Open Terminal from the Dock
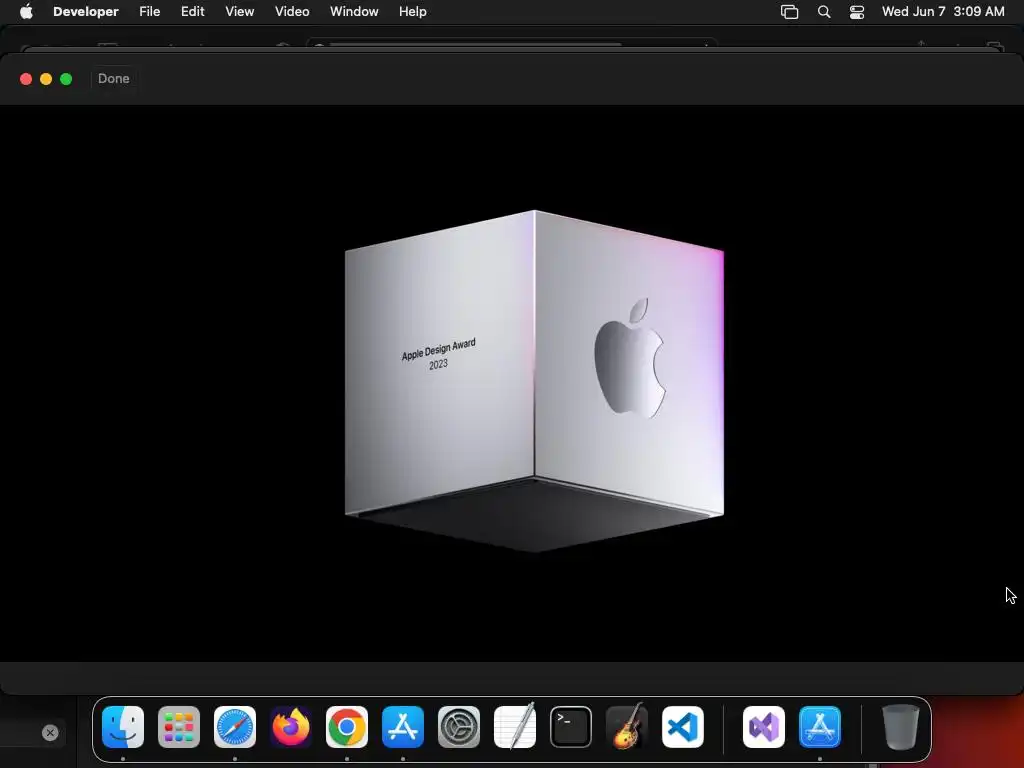The image size is (1024, 768). point(571,727)
